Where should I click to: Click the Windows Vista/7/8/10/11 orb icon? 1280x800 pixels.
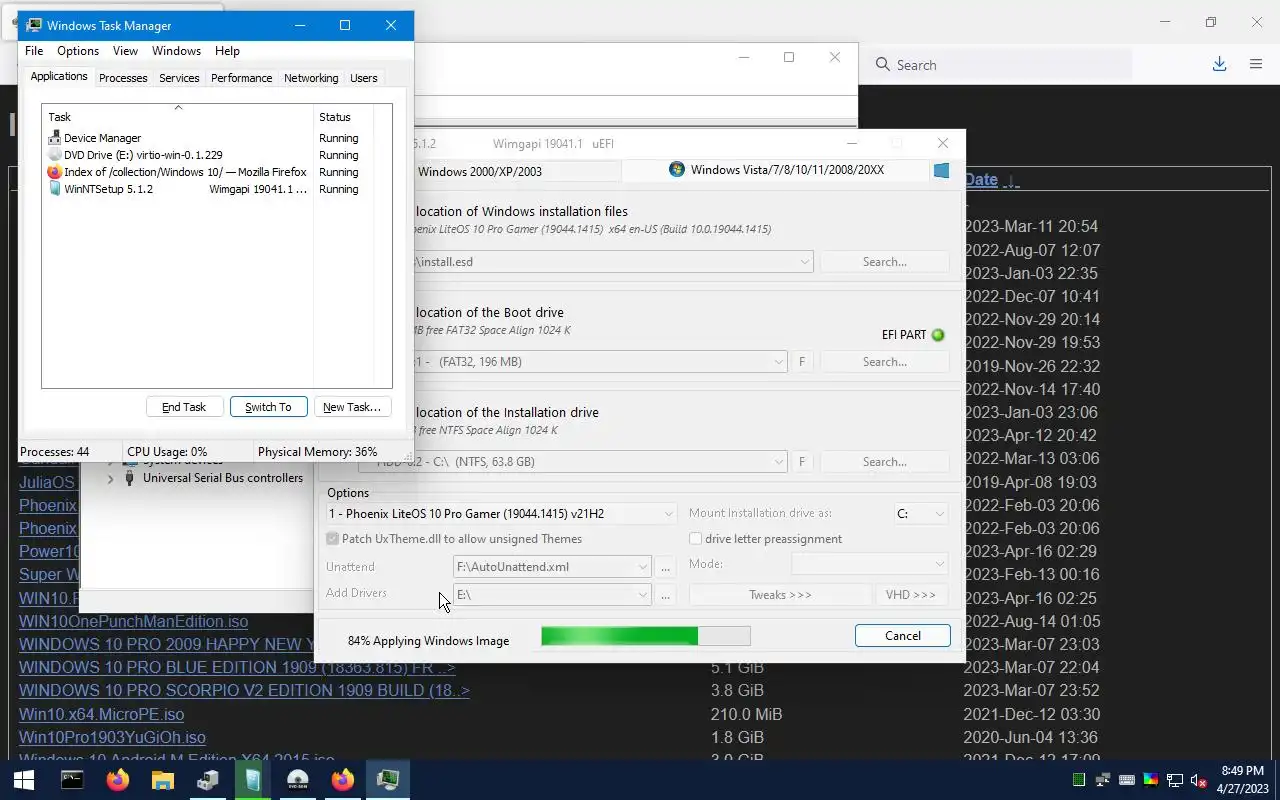coord(677,170)
